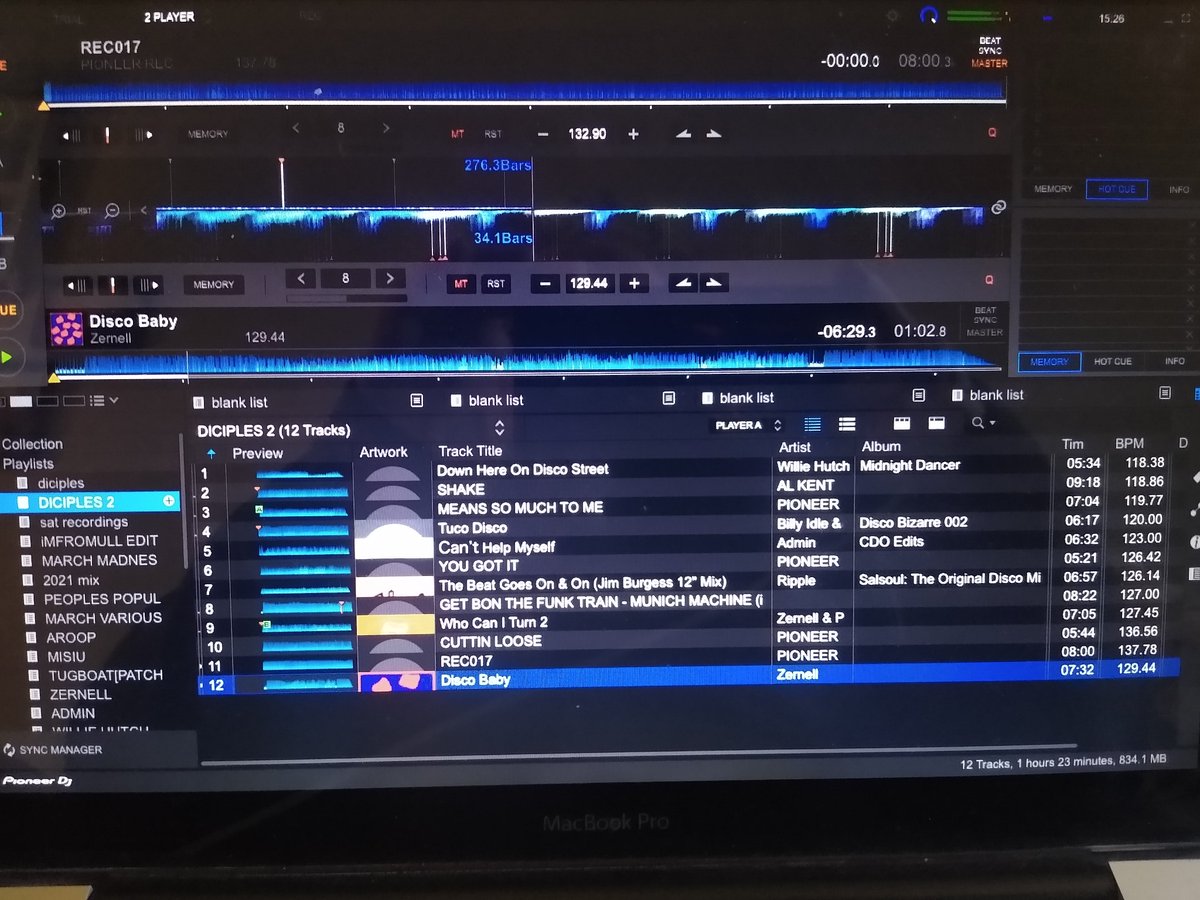Switch upper side panel to HOT CUE tab
Screen dimensions: 1200x900
pos(1116,189)
